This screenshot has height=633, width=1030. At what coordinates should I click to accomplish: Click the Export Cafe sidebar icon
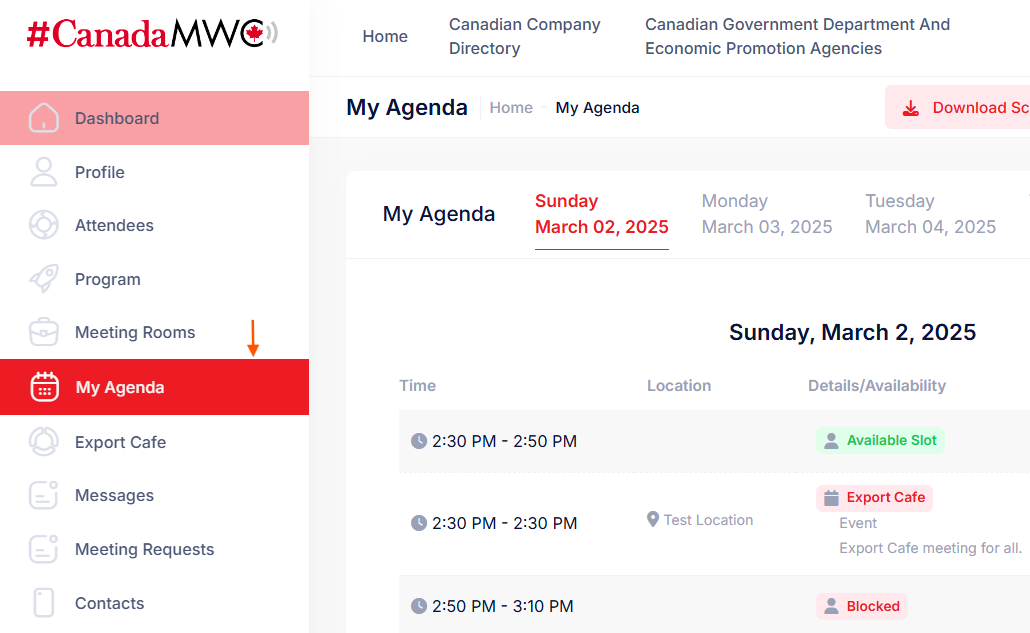coord(44,442)
